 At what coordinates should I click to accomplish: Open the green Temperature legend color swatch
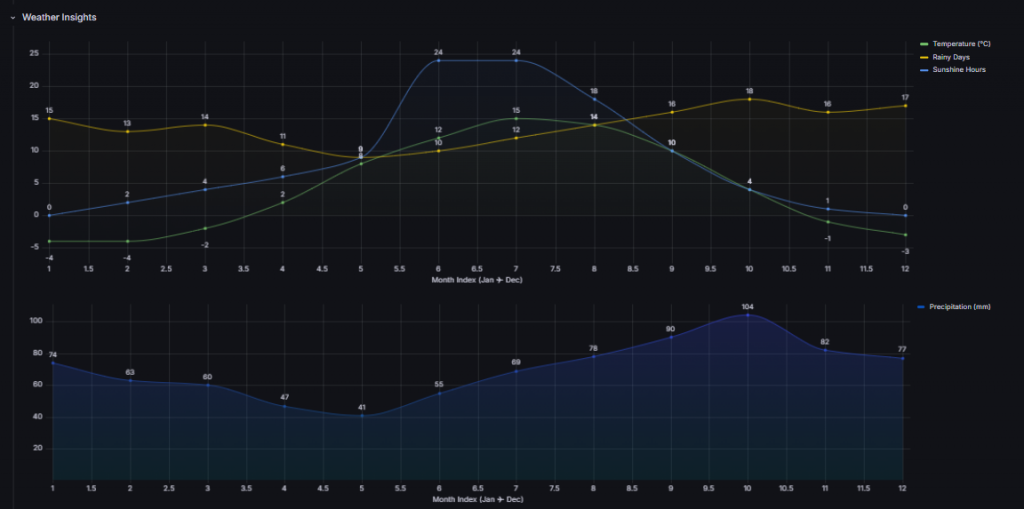click(924, 44)
